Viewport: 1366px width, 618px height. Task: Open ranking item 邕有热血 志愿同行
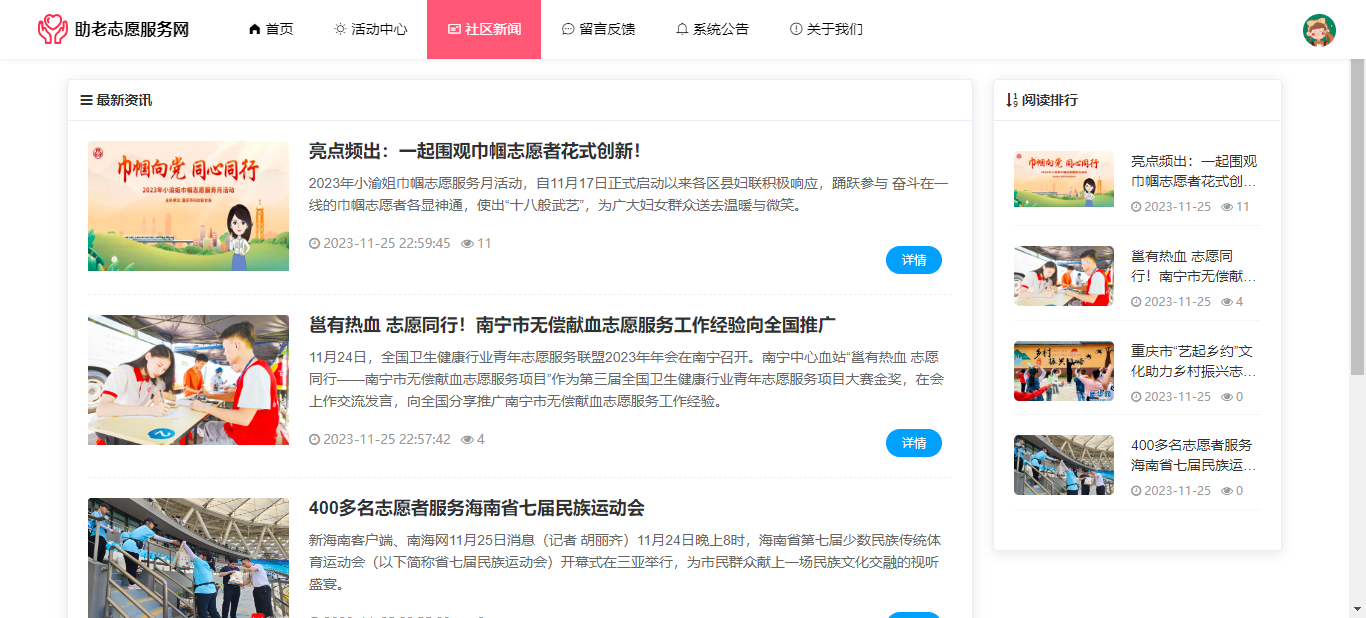[x=1192, y=266]
